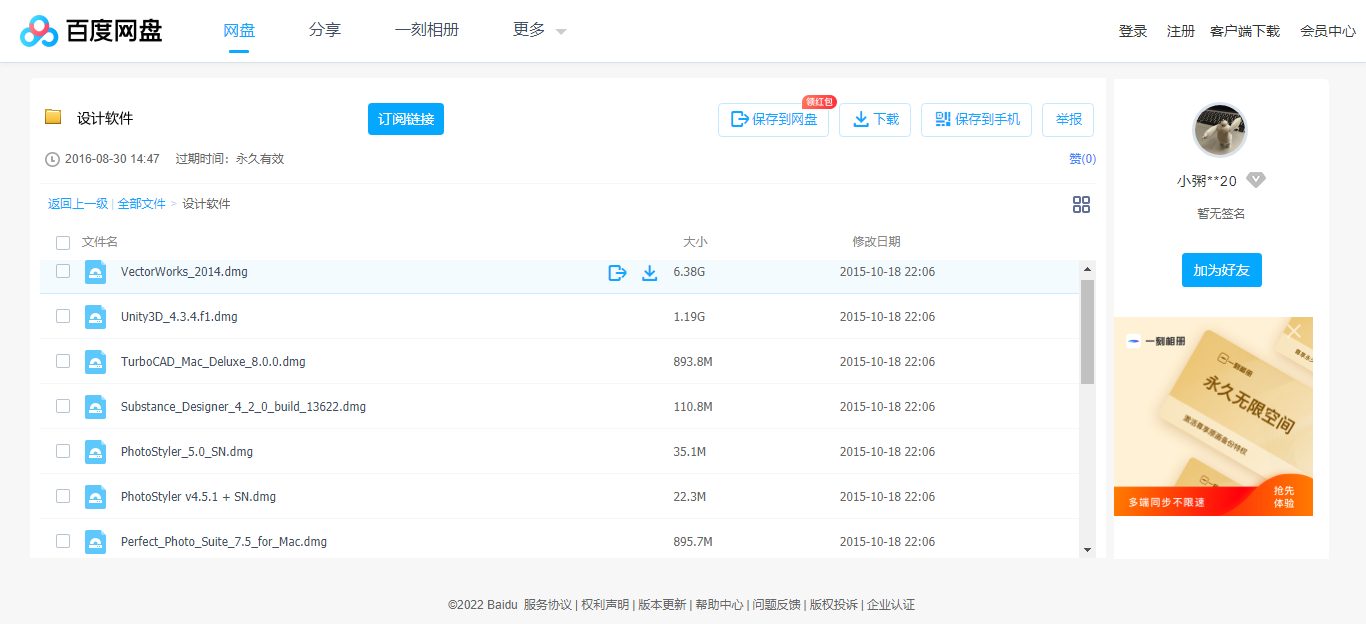This screenshot has height=624, width=1366.
Task: Click the clock icon beside the share date
Action: 50,157
